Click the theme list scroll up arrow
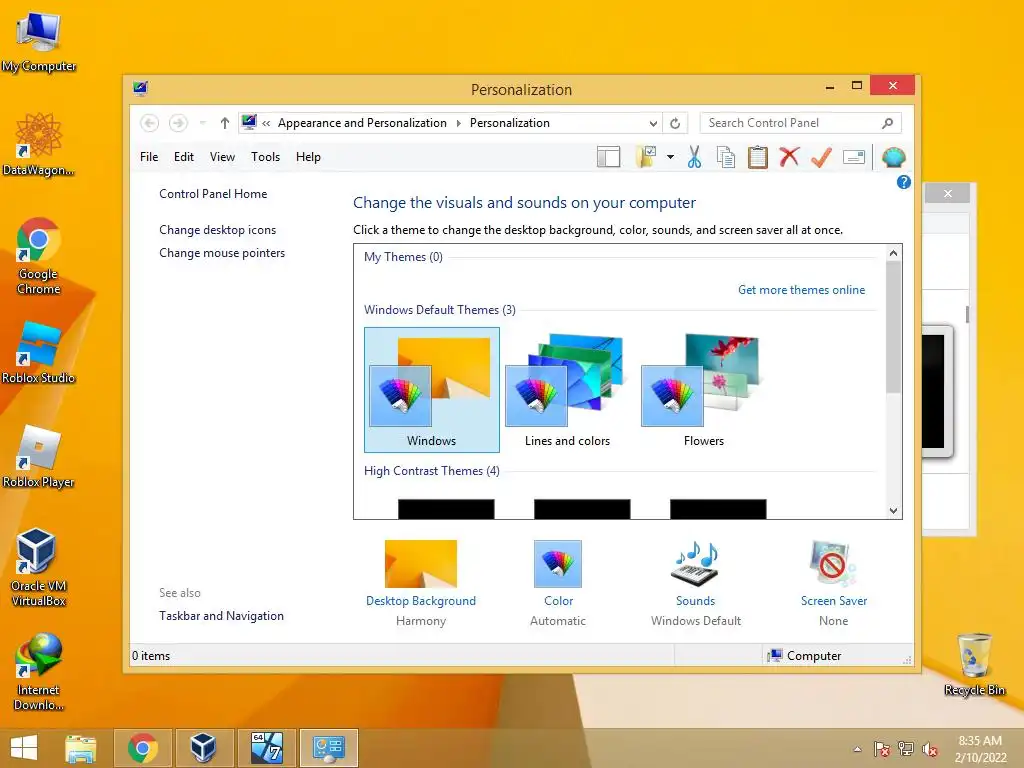Screen dimensions: 1024x768 tap(893, 253)
